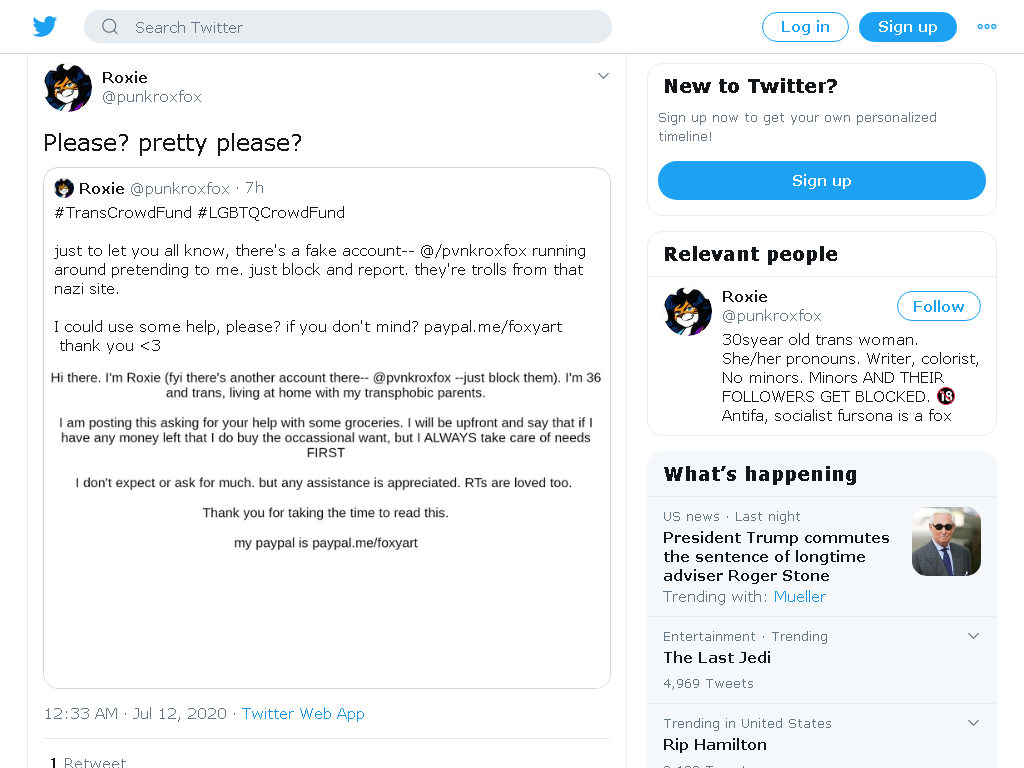Open the @punkroxfox handle in tweet header
Viewport: 1024px width, 768px height.
[152, 97]
